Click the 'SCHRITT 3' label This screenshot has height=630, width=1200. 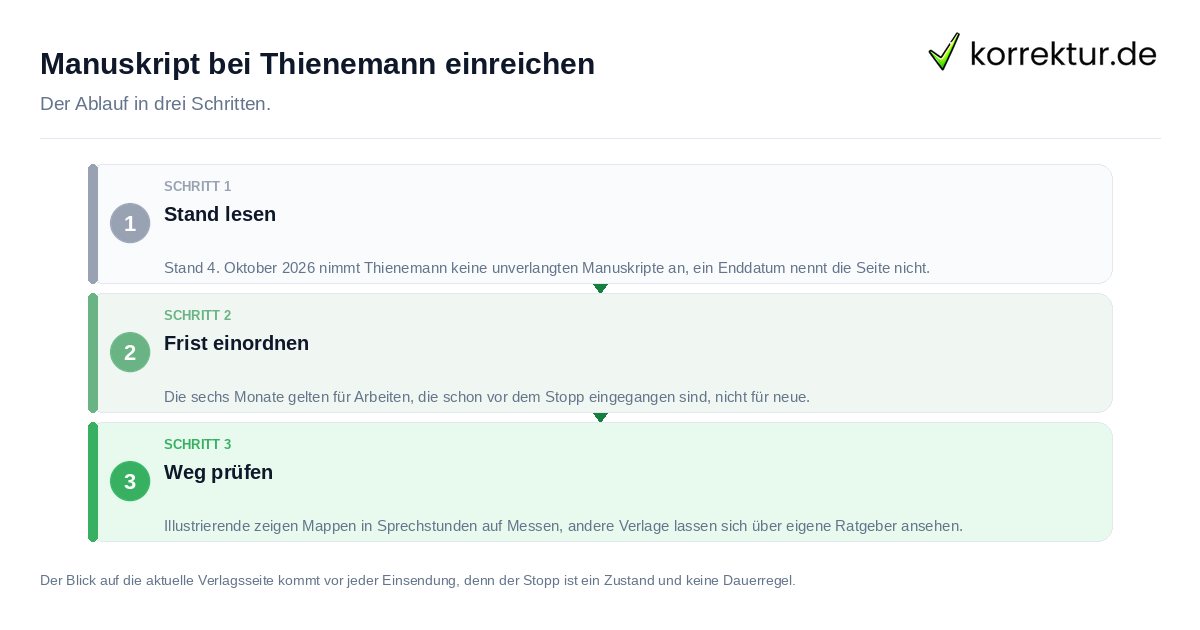point(198,445)
